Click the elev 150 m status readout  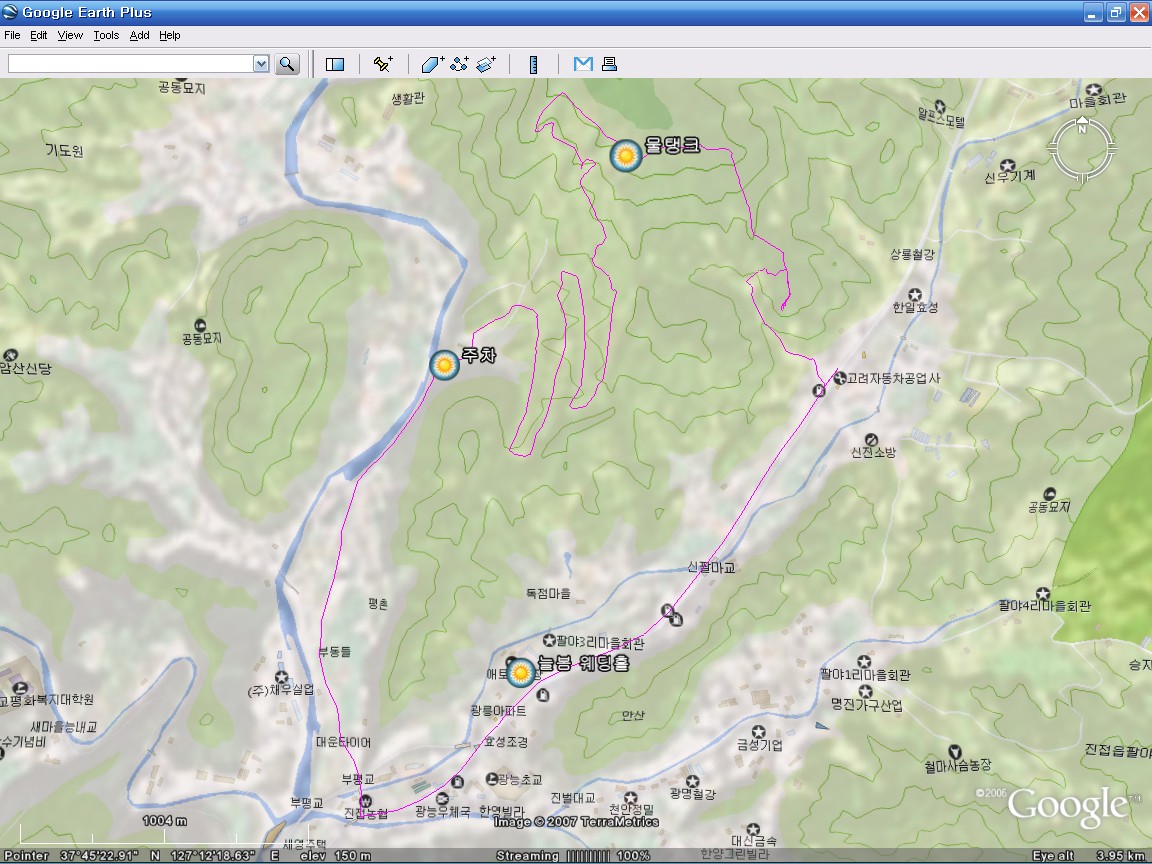(x=335, y=856)
